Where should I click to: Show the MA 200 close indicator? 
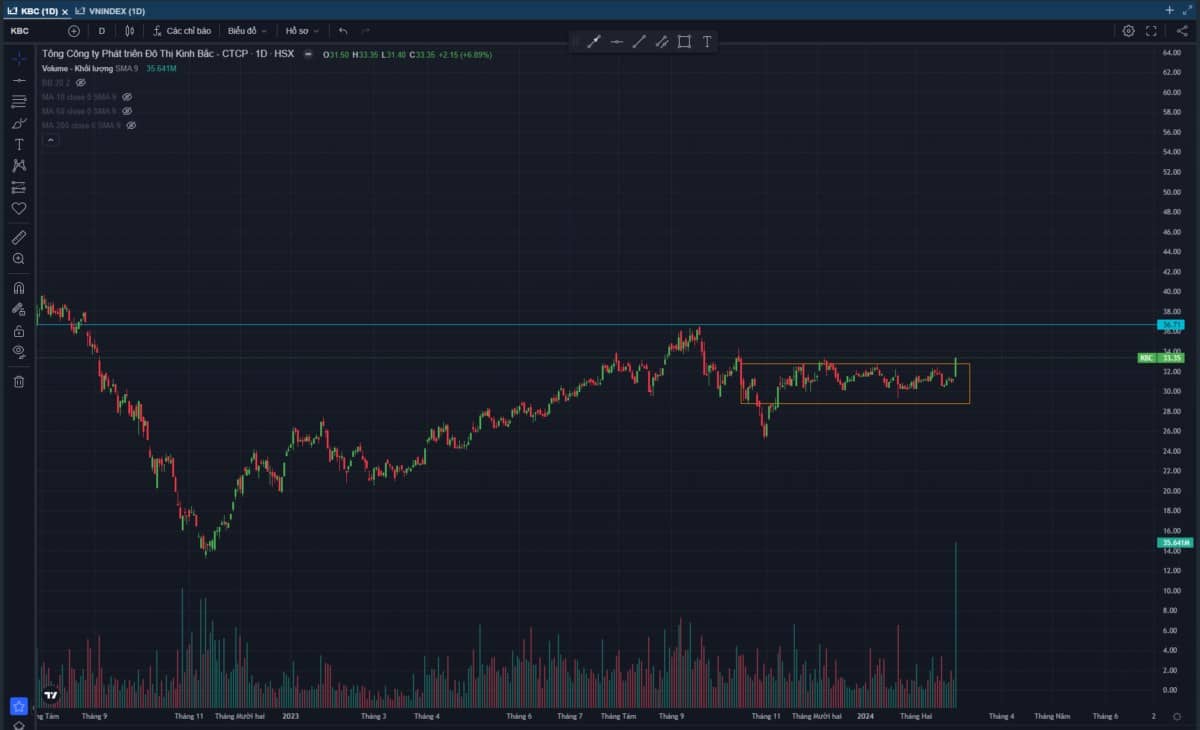131,125
